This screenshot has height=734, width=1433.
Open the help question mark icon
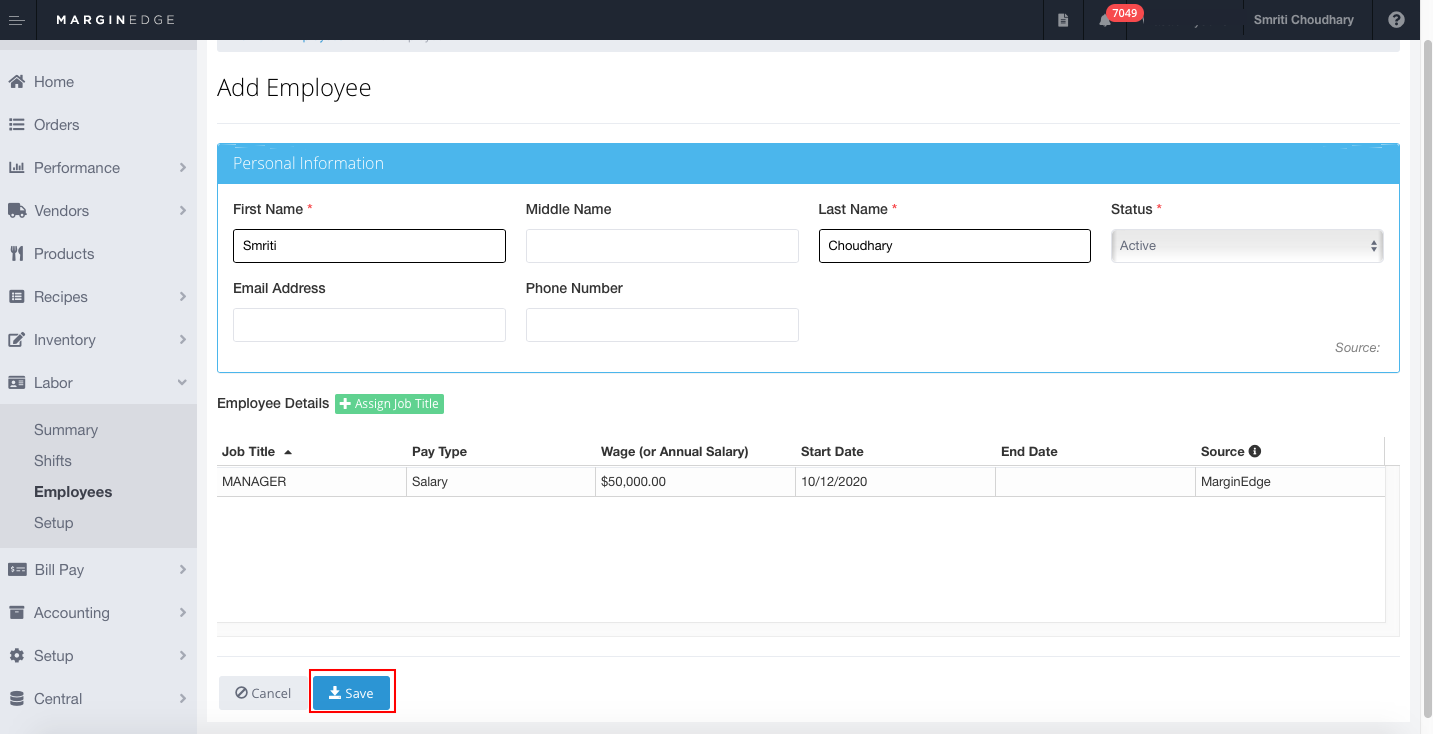pyautogui.click(x=1396, y=20)
